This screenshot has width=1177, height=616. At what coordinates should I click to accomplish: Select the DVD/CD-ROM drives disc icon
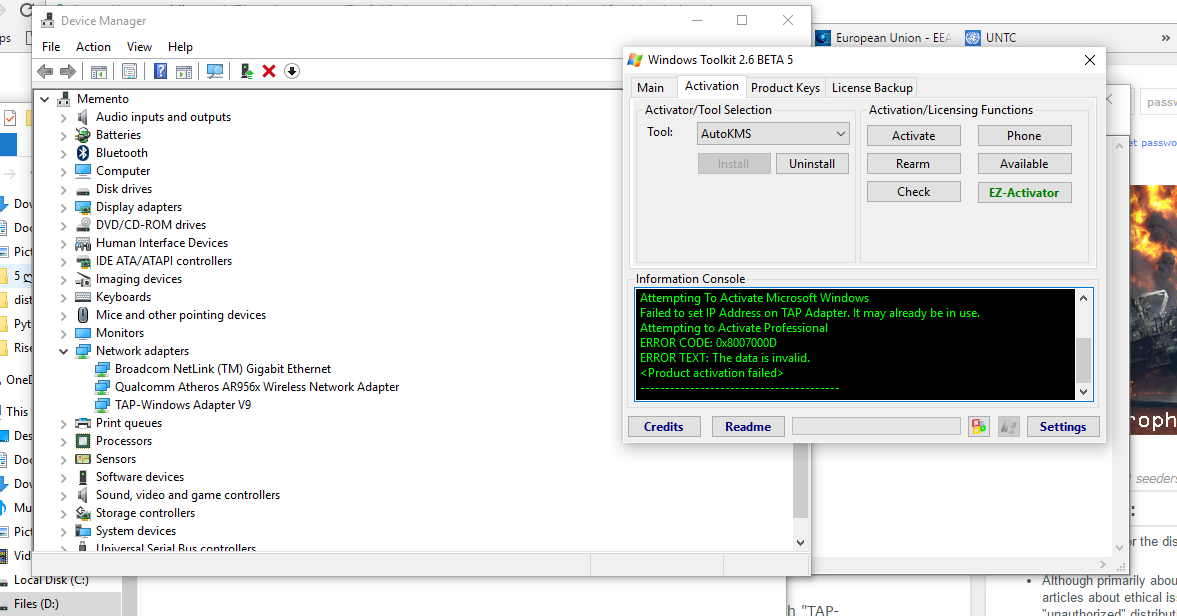(83, 225)
